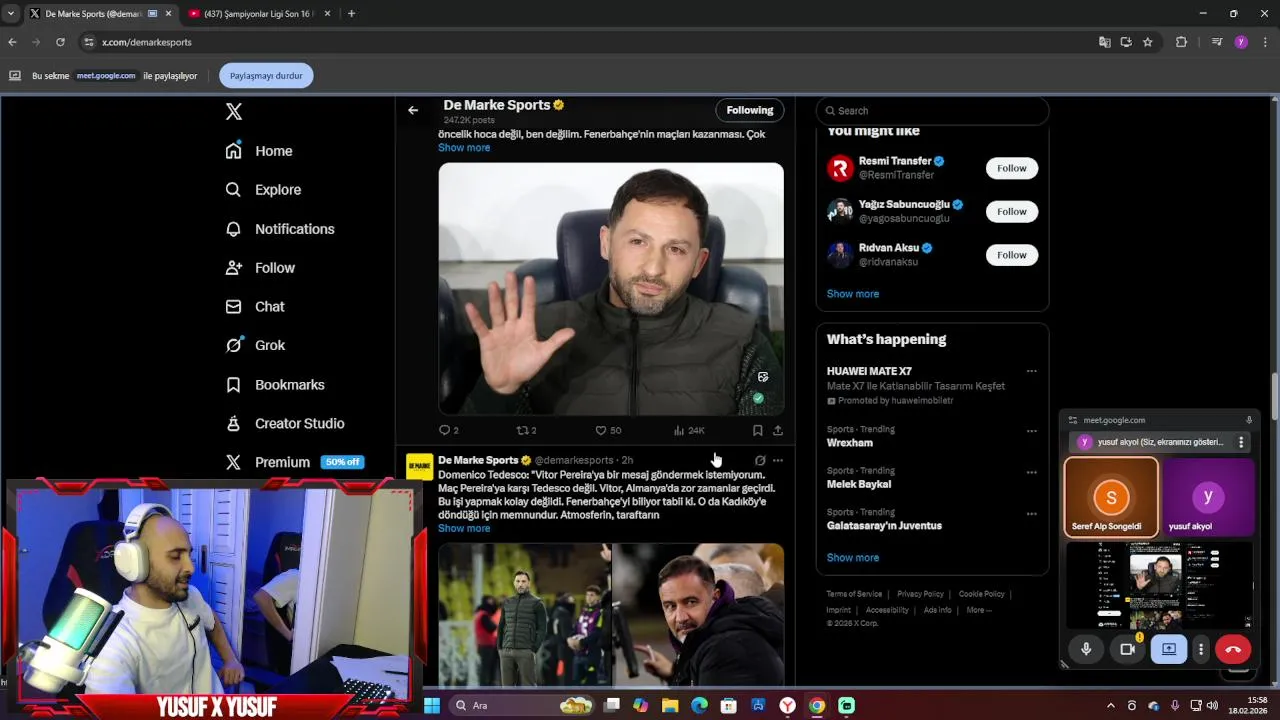This screenshot has width=1280, height=720.
Task: Open options for the Wrexham trend
Action: (1031, 431)
